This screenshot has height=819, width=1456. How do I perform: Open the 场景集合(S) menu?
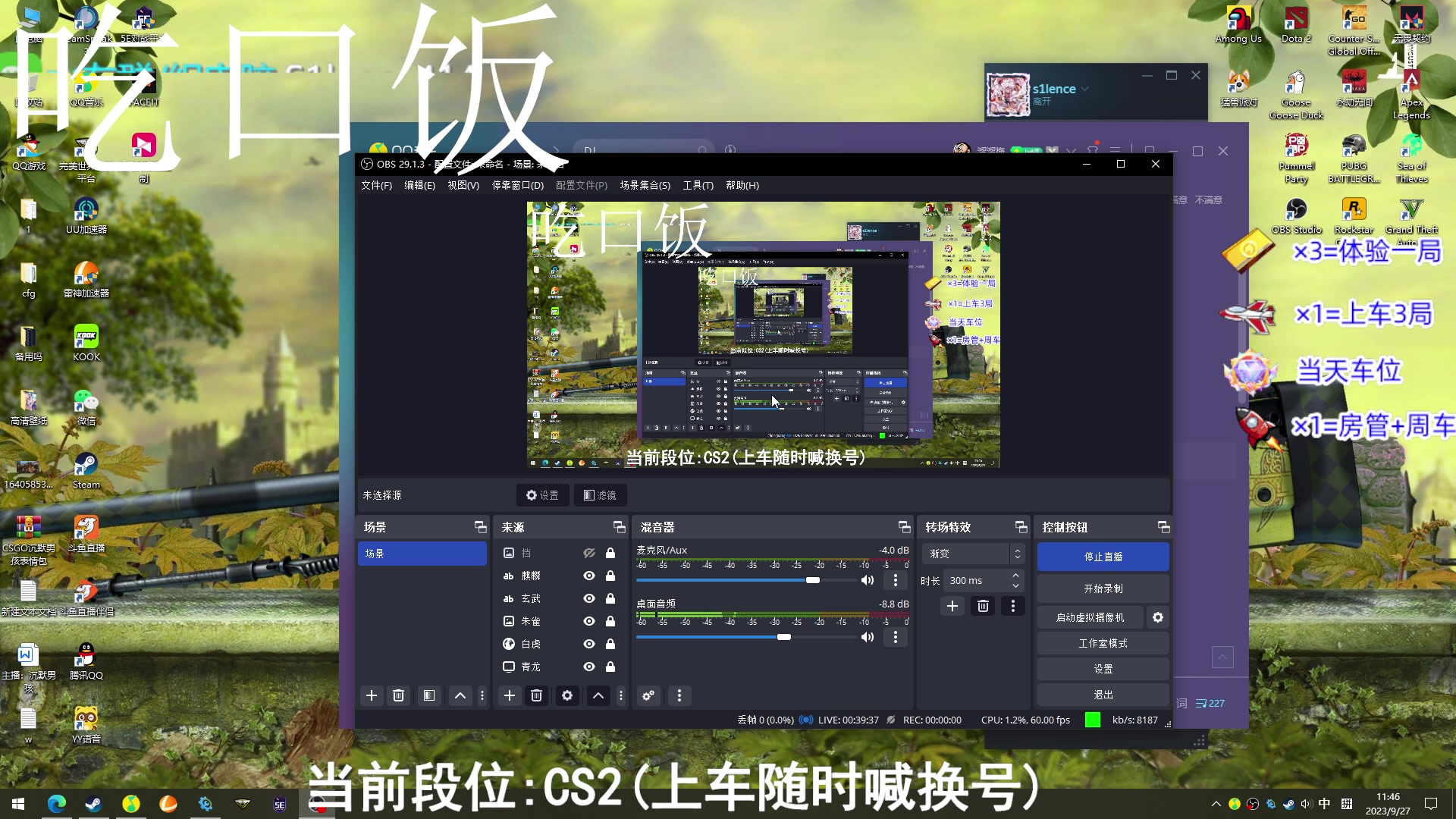click(x=645, y=185)
